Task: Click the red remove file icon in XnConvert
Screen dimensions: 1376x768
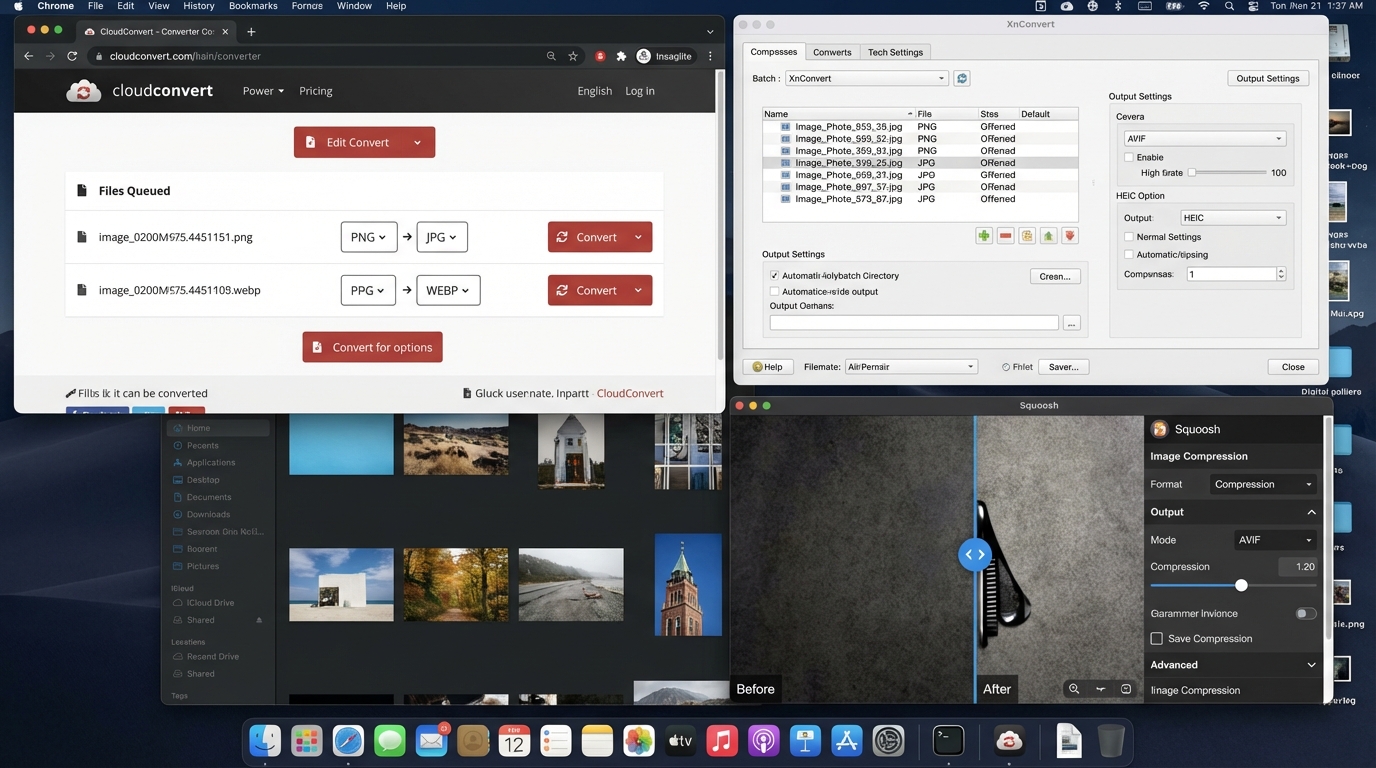Action: point(1005,236)
